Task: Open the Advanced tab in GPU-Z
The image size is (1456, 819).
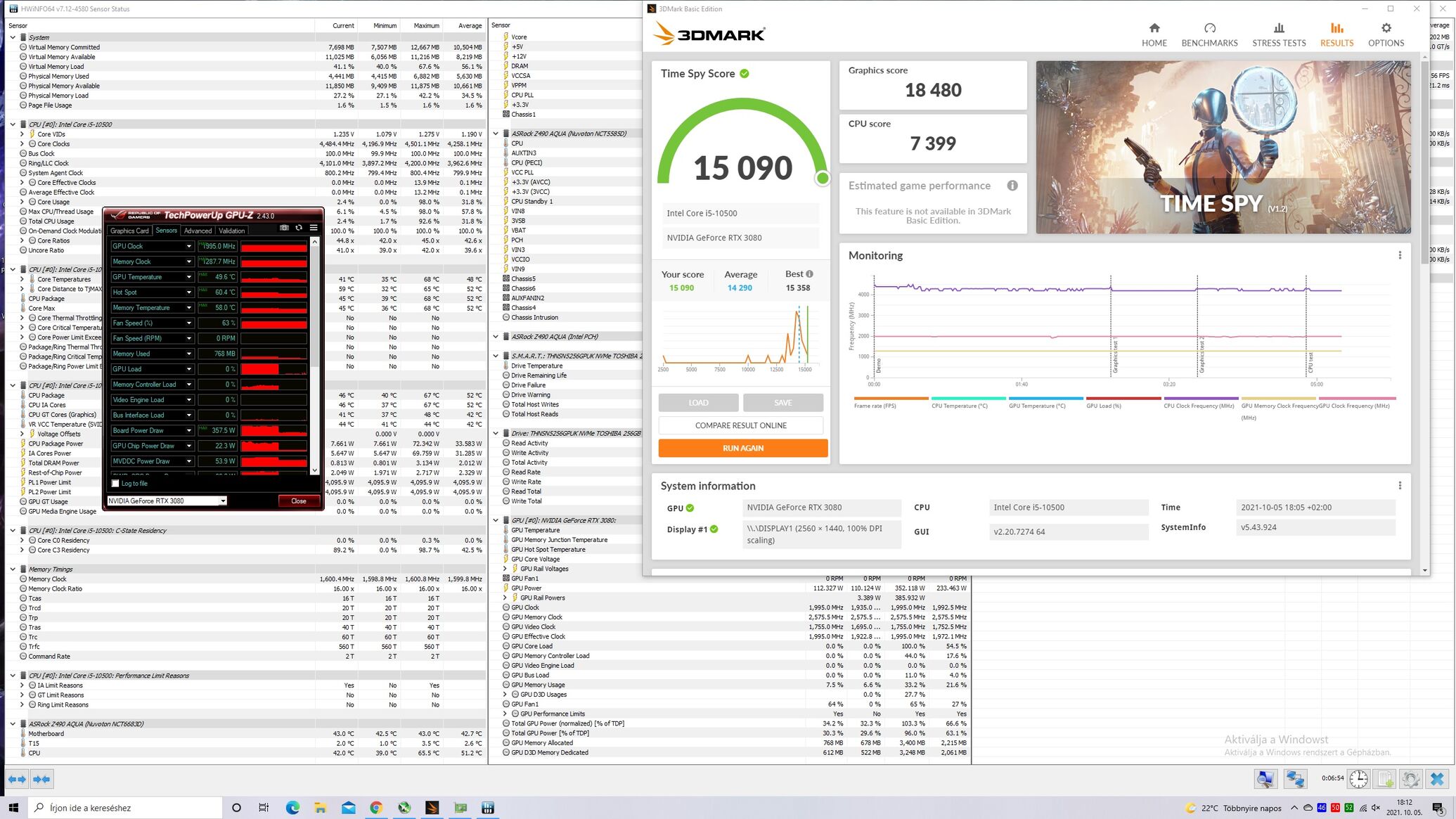Action: click(x=198, y=231)
